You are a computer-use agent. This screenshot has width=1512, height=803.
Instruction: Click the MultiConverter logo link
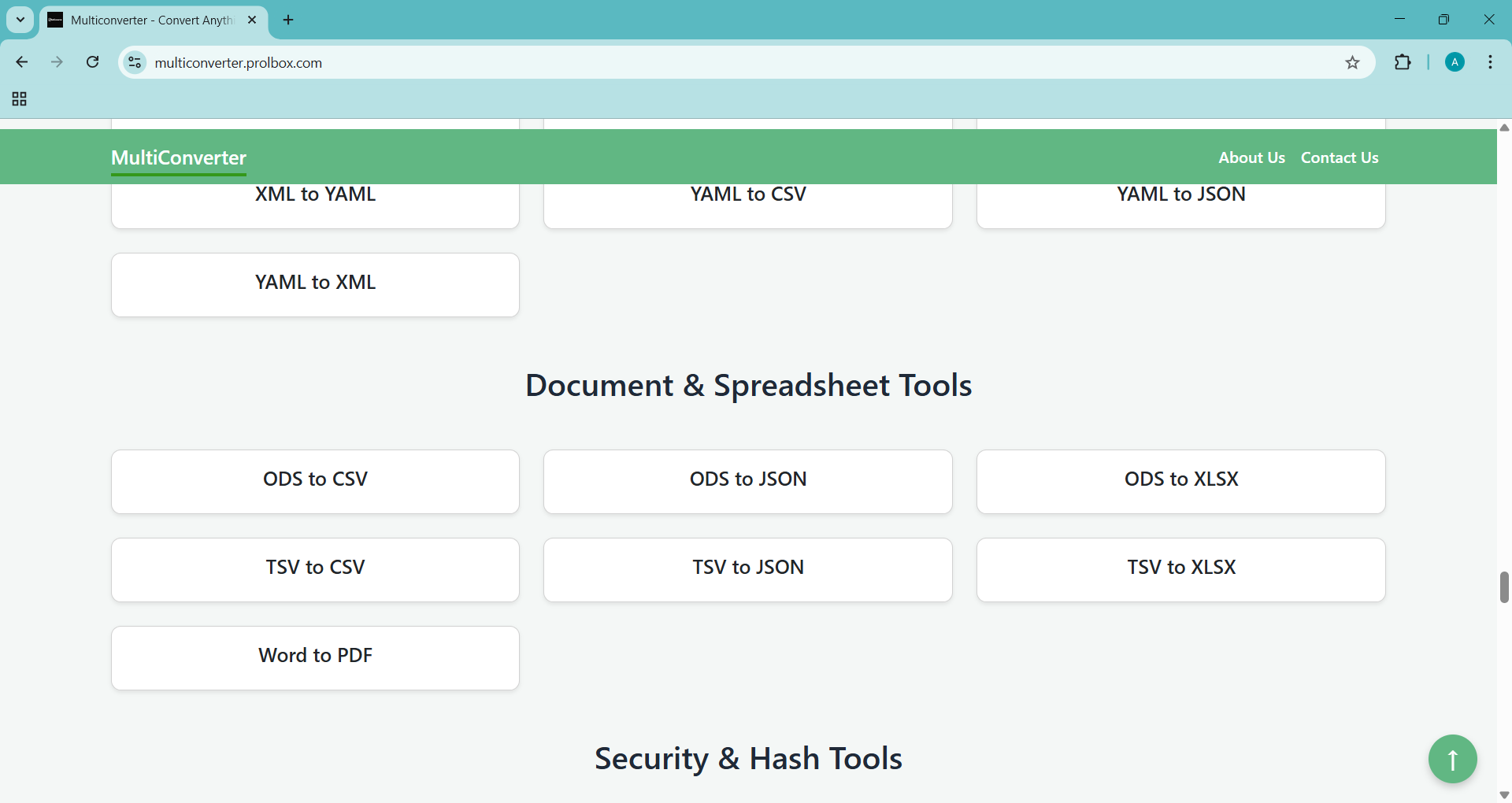point(179,157)
